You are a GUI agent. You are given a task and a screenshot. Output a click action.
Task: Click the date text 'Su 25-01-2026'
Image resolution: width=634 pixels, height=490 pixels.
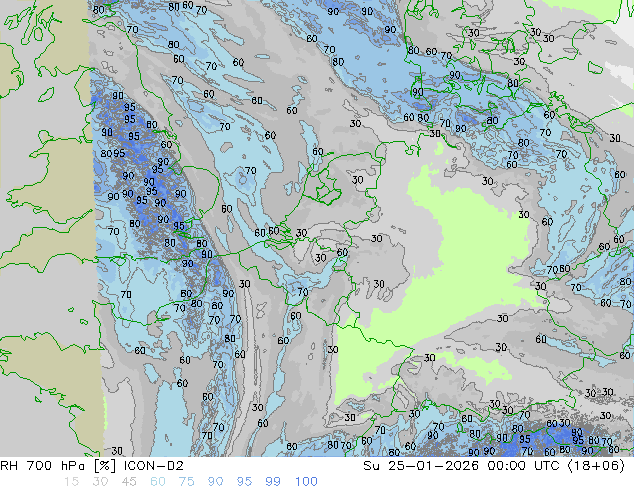tap(421, 466)
